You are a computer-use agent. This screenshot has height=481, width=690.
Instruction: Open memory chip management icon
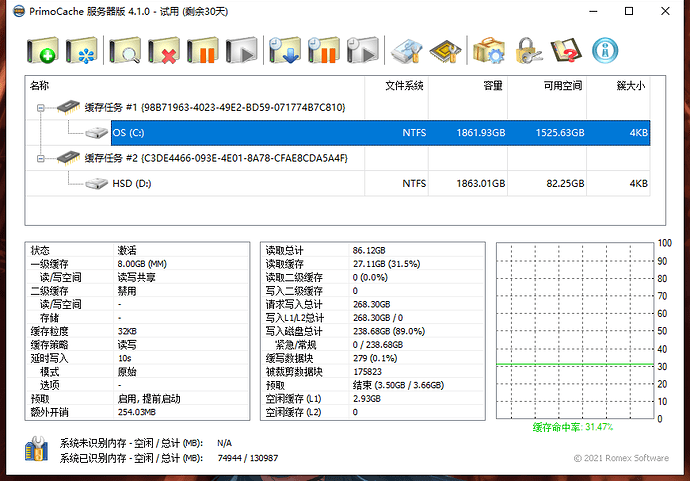[x=445, y=50]
